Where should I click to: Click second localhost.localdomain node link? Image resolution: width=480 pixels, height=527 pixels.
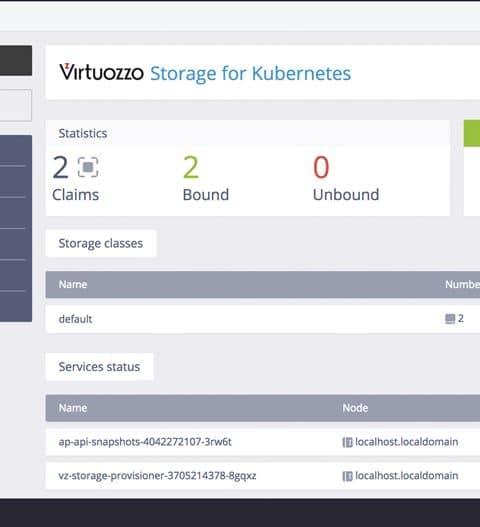tap(406, 476)
